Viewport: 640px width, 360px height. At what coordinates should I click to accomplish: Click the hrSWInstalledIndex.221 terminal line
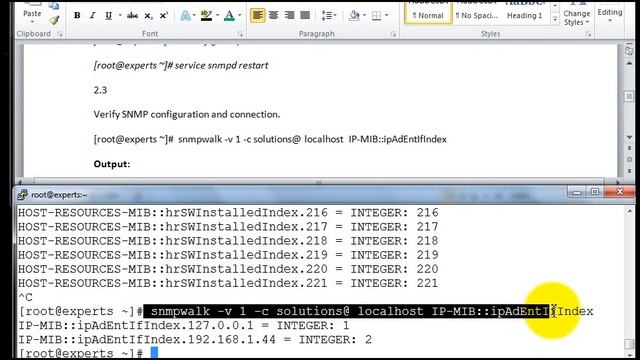point(228,283)
